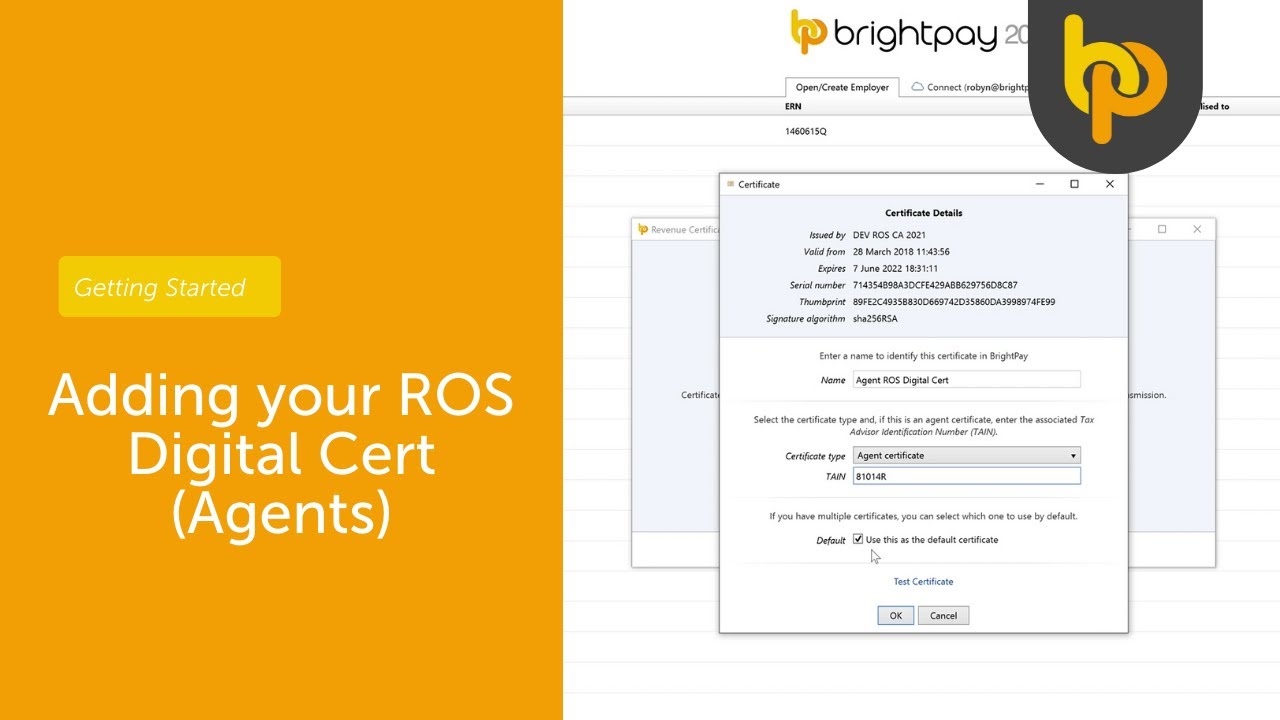This screenshot has width=1280, height=720.
Task: Click the ERN column header
Action: click(793, 106)
